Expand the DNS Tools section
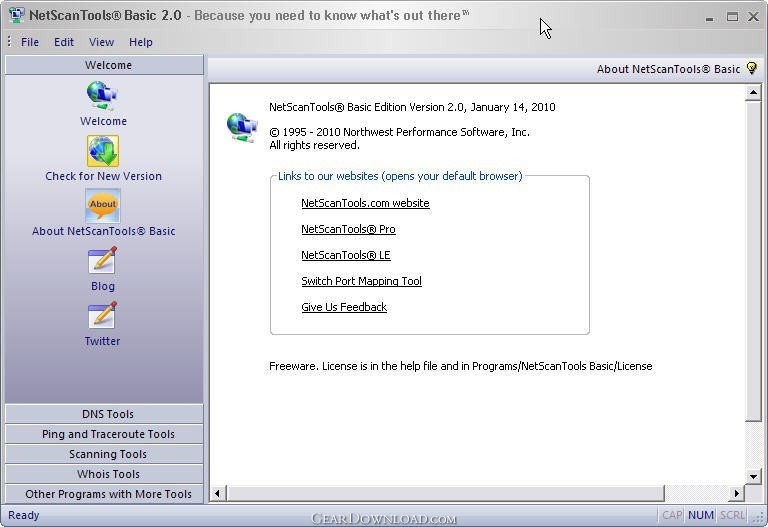 (x=104, y=414)
